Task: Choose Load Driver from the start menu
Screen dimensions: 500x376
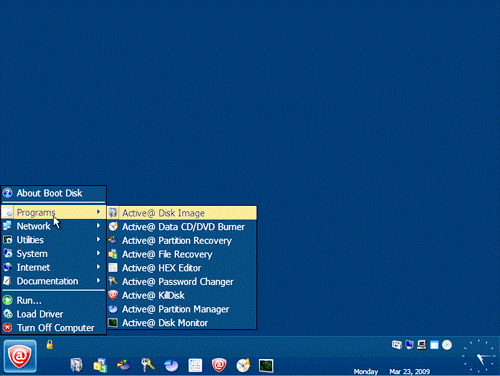Action: click(x=54, y=314)
